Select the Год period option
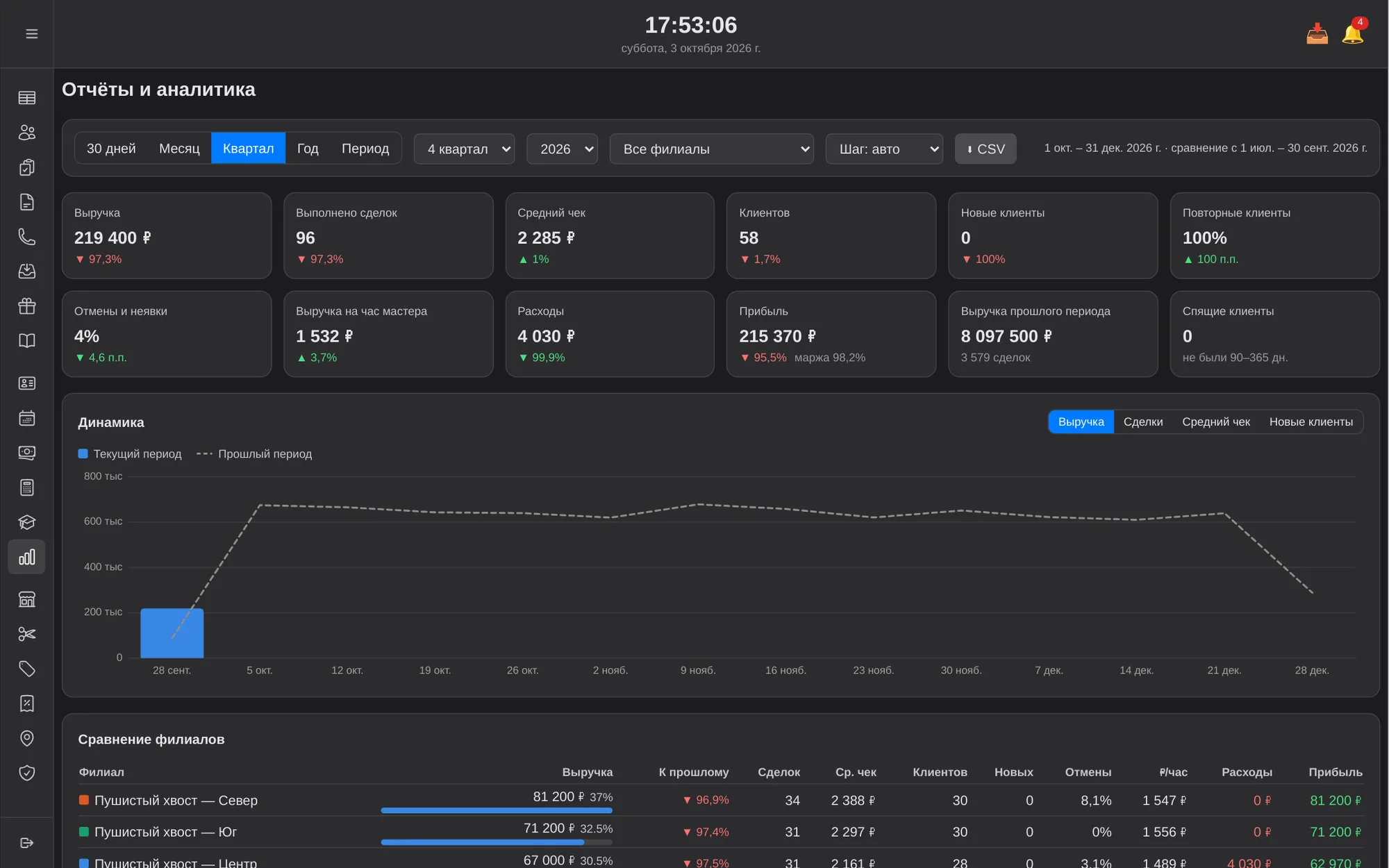The width and height of the screenshot is (1389, 868). click(x=308, y=149)
